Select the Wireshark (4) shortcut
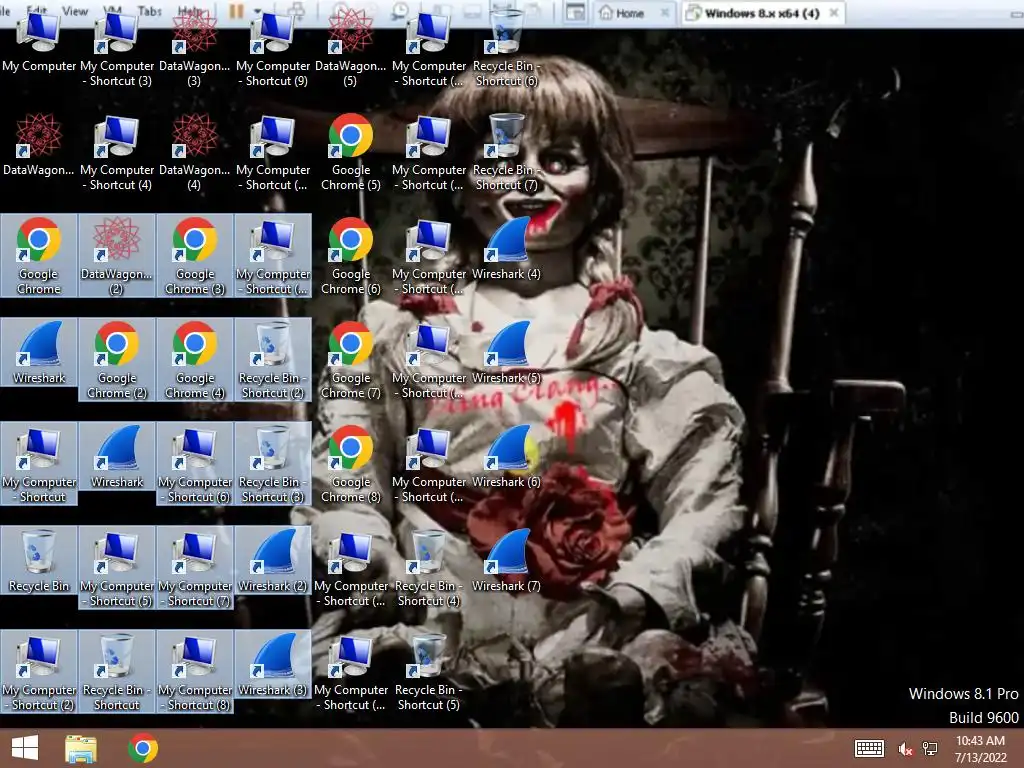 click(507, 249)
